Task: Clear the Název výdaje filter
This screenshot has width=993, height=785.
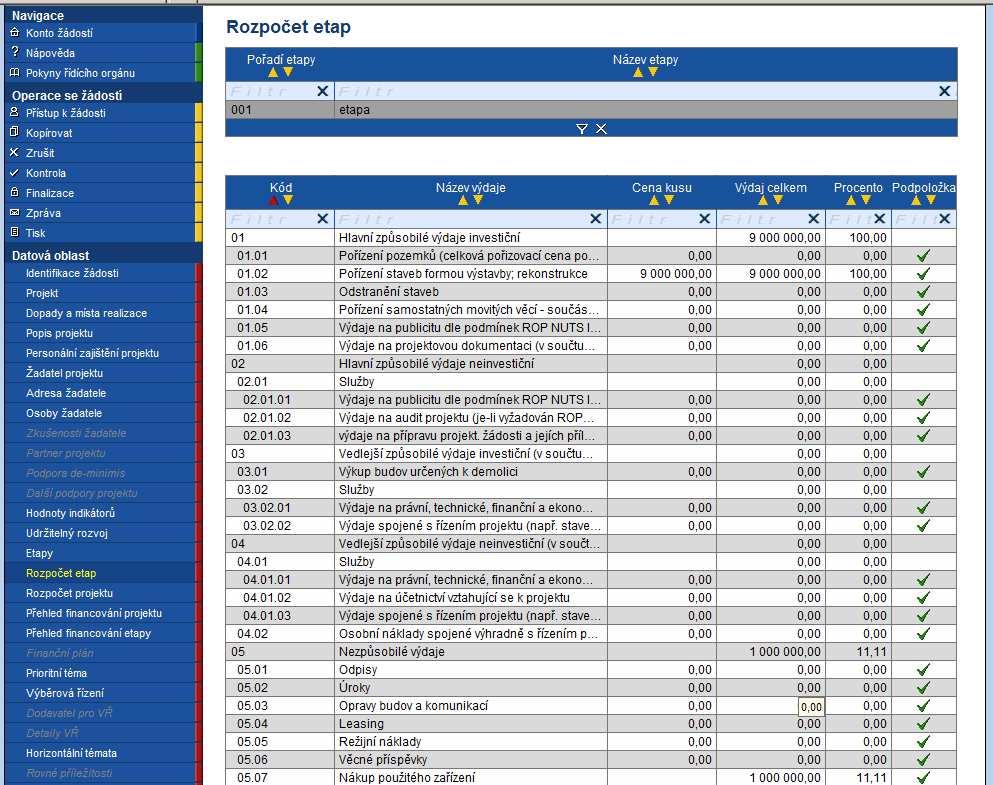Action: click(595, 218)
